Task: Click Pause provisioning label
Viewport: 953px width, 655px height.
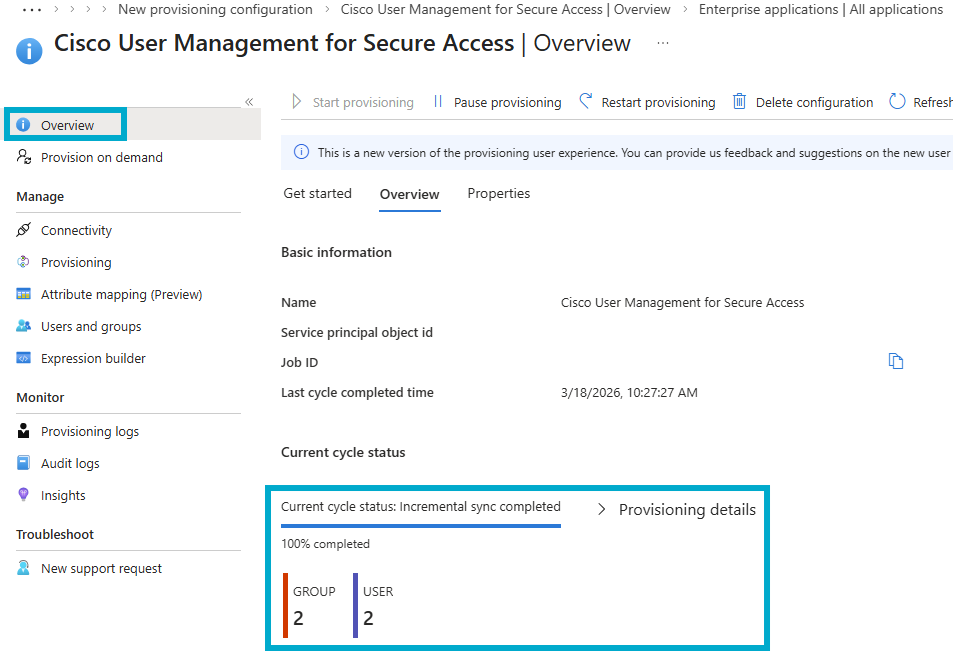Action: point(507,103)
